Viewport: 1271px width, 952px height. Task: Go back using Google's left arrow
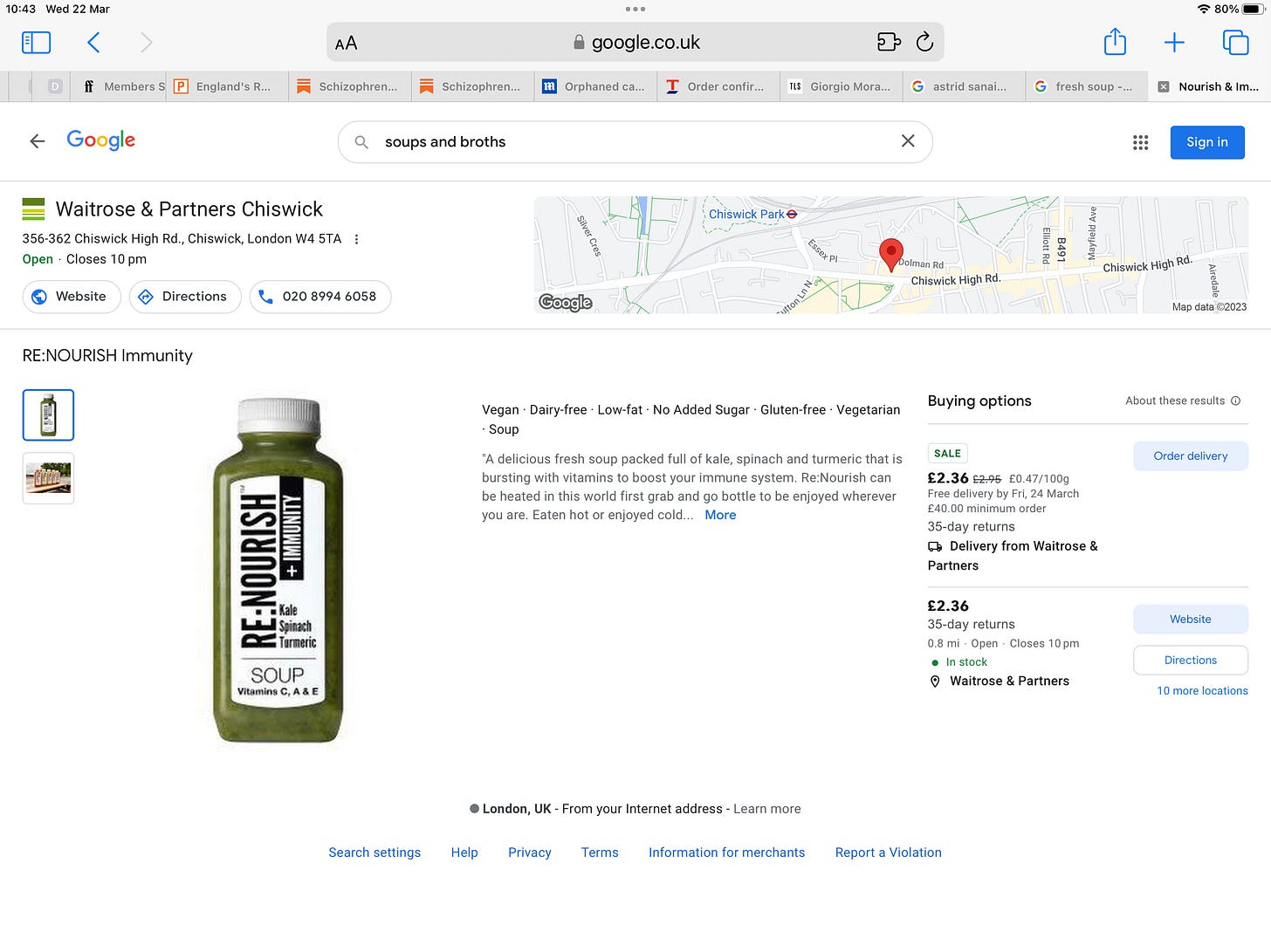(37, 141)
